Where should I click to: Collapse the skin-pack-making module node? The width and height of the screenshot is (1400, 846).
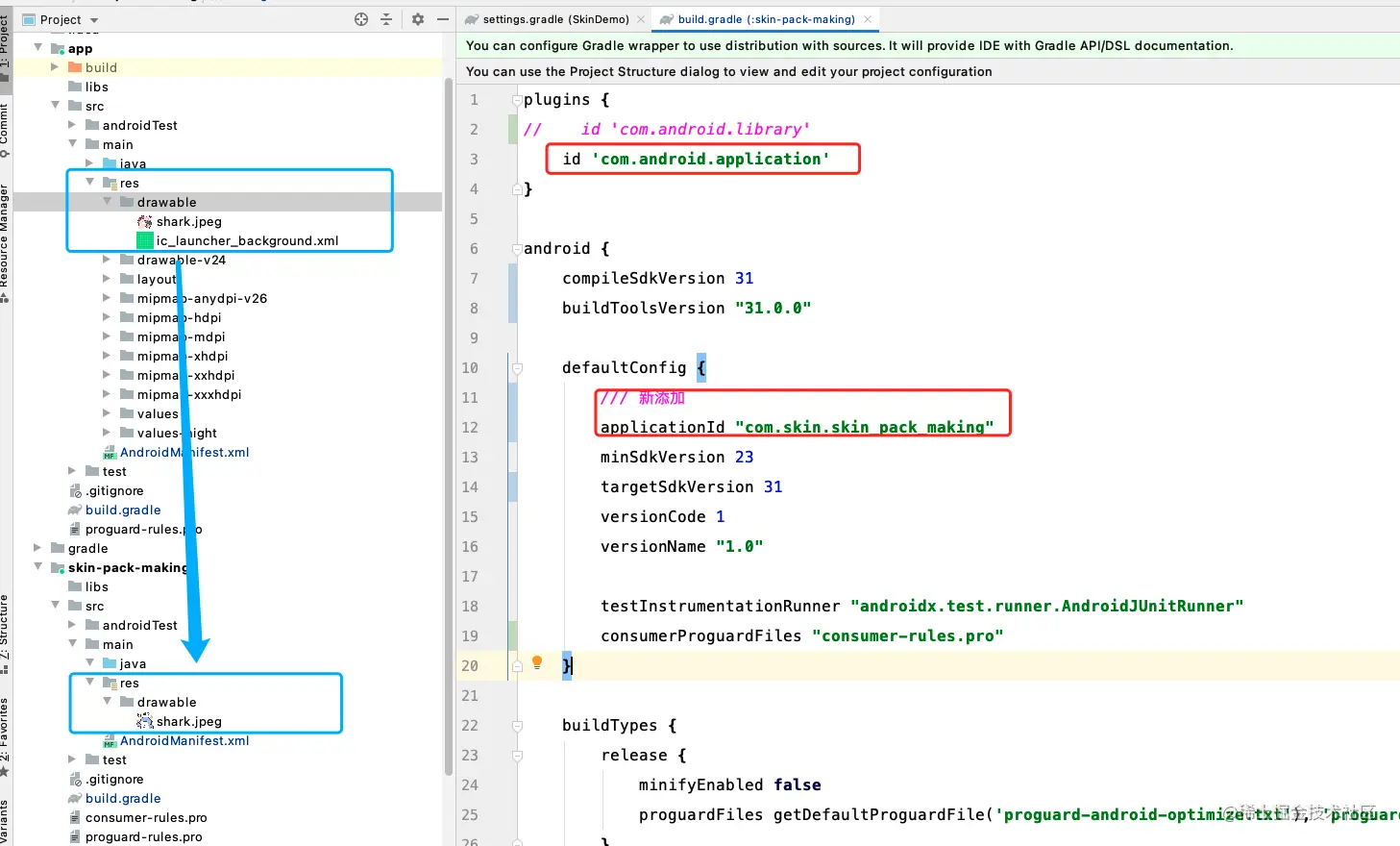click(x=37, y=567)
